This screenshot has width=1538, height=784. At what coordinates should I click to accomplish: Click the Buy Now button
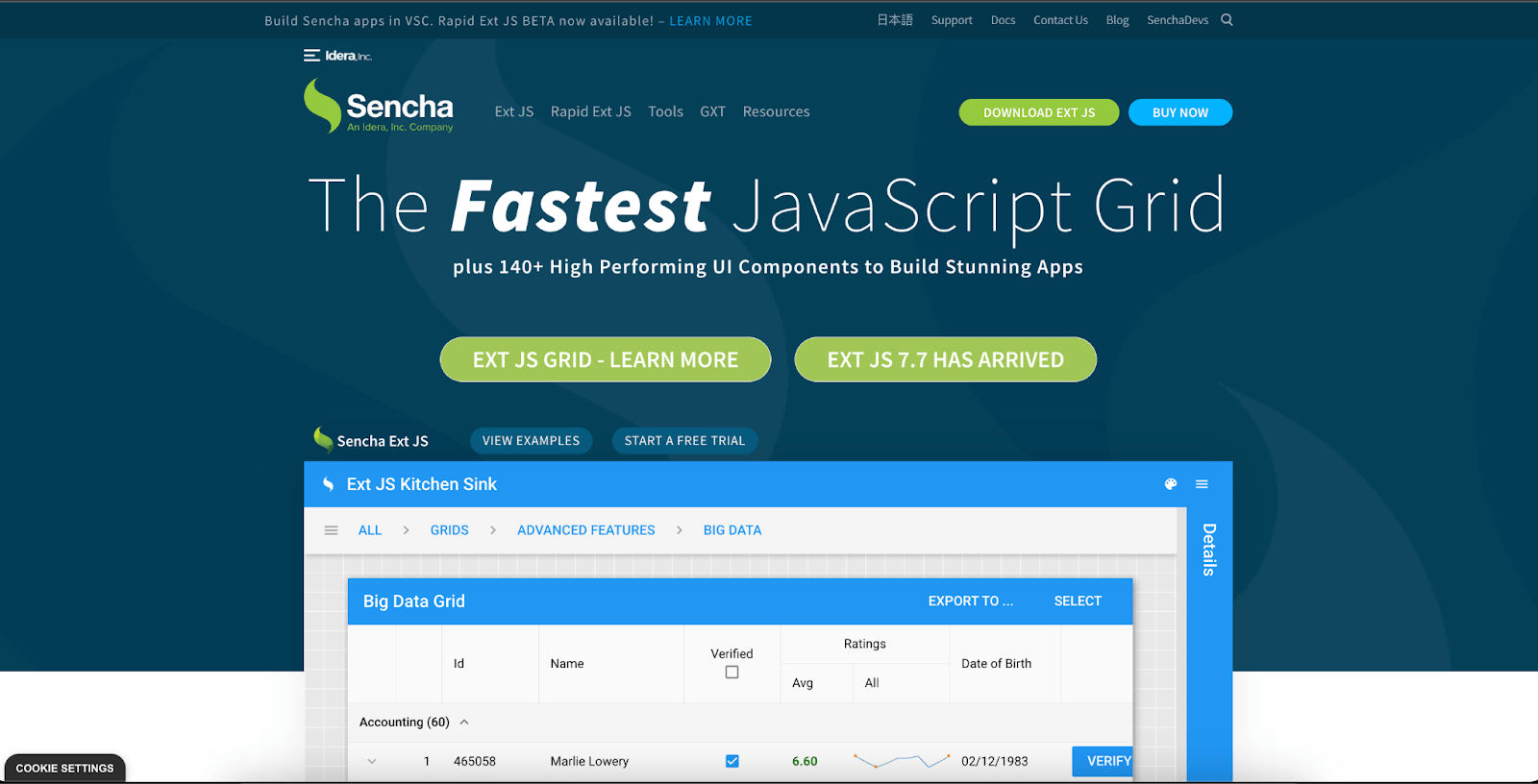click(x=1179, y=112)
